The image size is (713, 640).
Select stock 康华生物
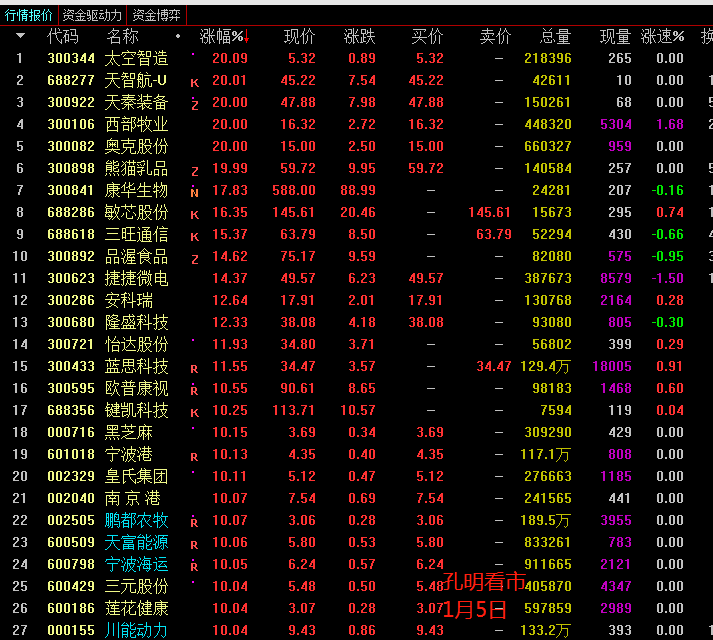(136, 190)
